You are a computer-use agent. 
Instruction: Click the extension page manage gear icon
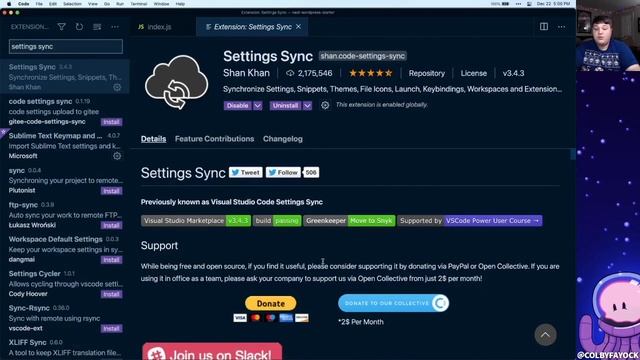(325, 105)
